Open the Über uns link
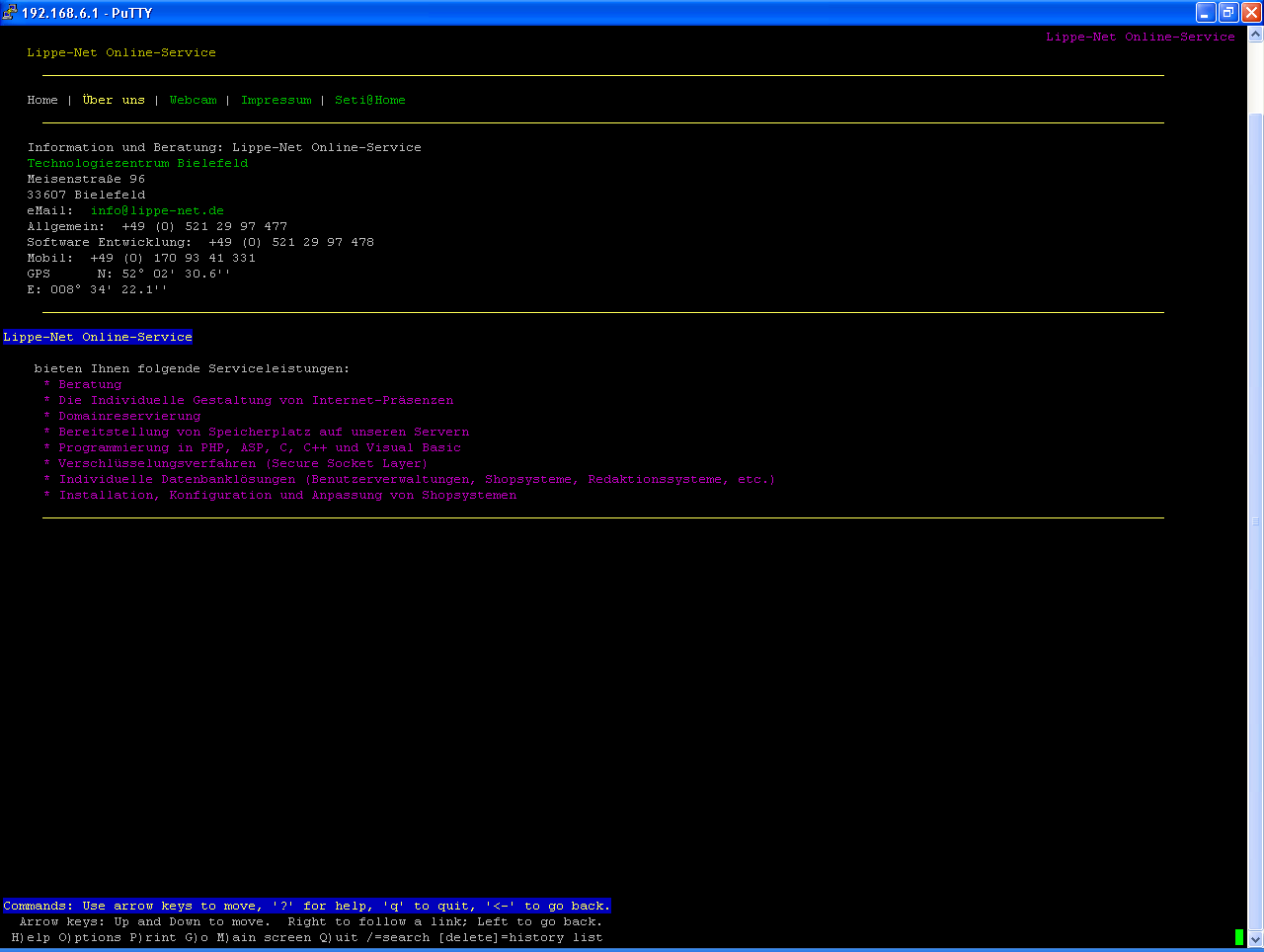1264x952 pixels. (x=114, y=100)
